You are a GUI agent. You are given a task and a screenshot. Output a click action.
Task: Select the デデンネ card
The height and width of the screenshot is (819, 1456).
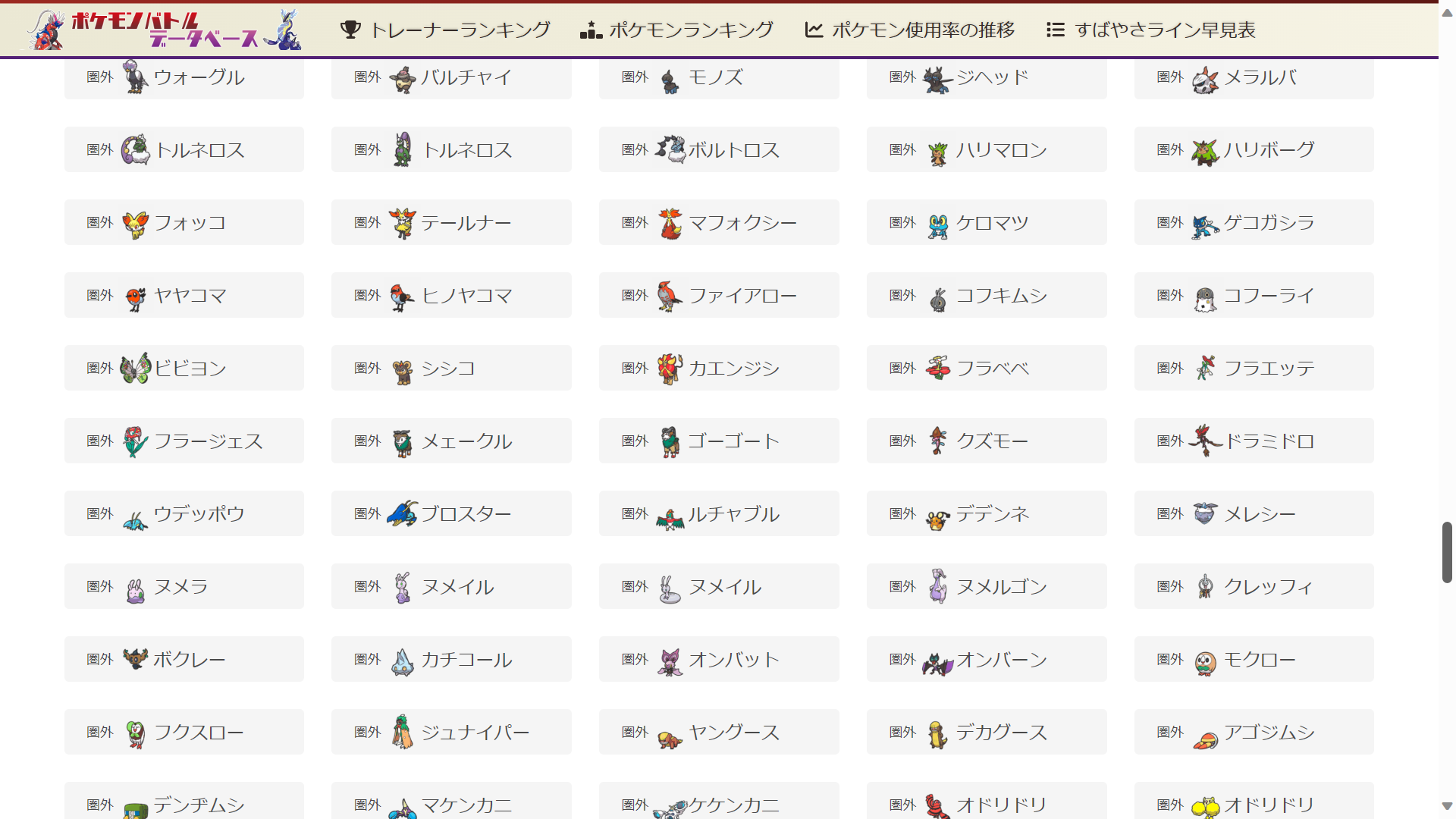(987, 513)
